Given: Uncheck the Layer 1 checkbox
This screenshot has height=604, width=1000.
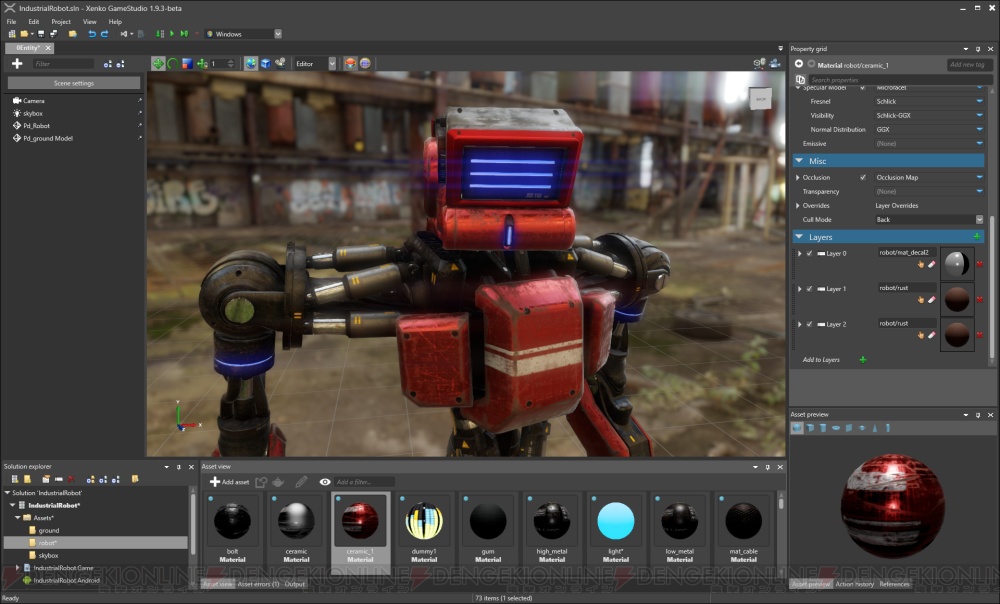Looking at the screenshot, I should click(x=809, y=289).
